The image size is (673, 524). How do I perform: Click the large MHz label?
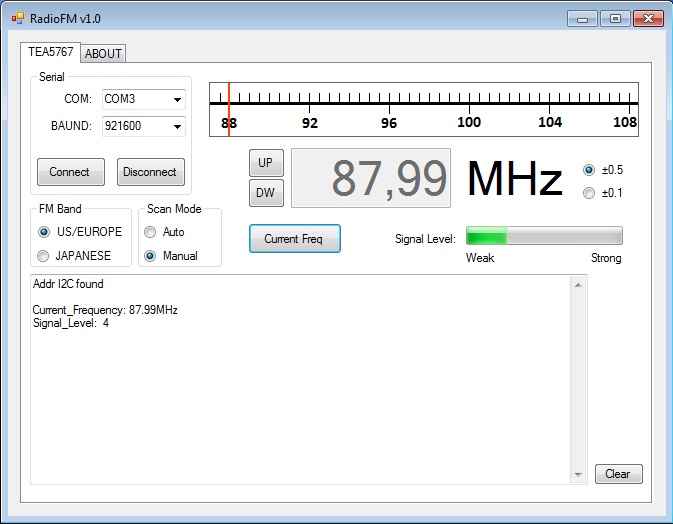515,178
